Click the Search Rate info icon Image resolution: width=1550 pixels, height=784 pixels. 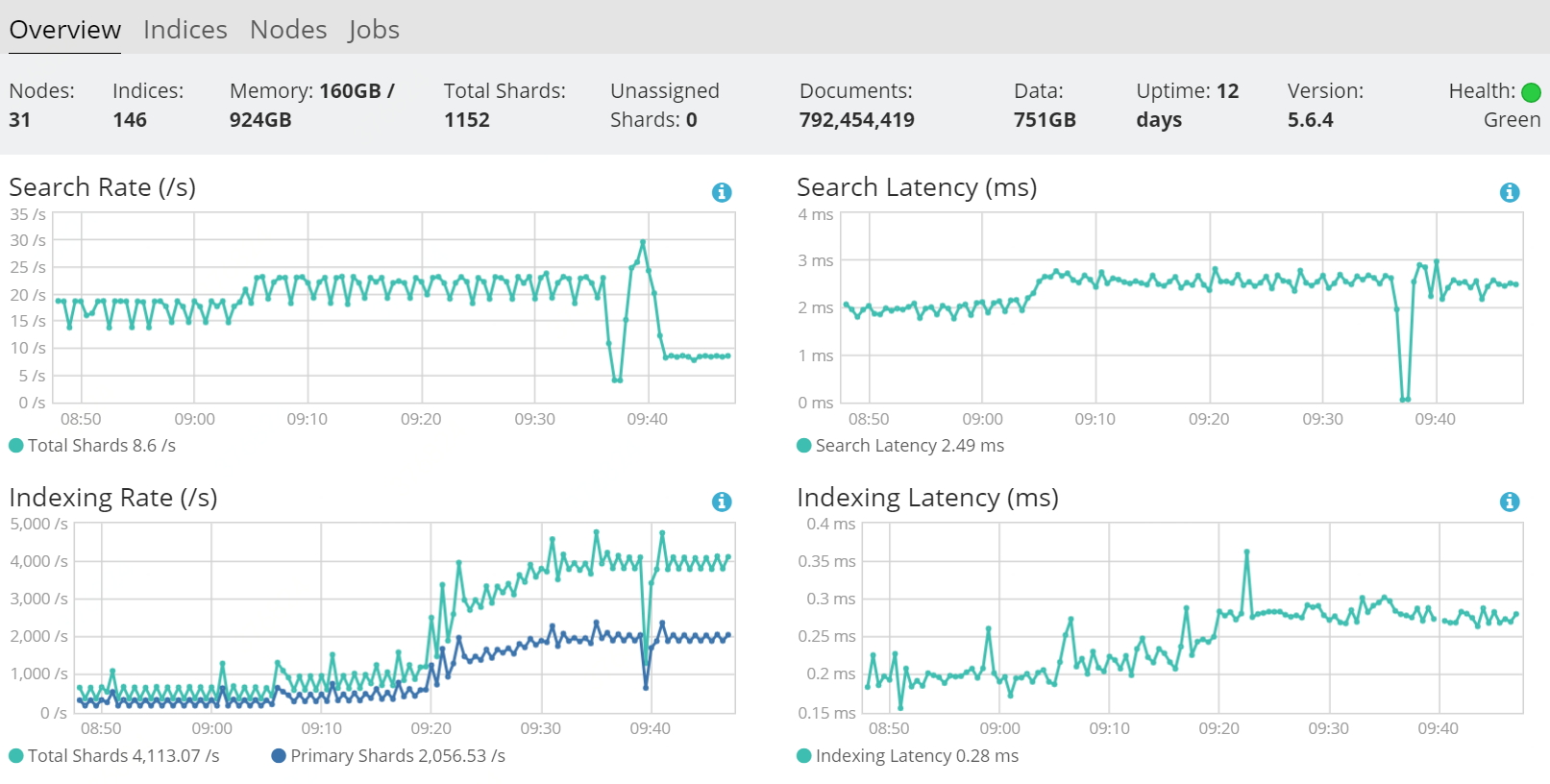coord(722,192)
